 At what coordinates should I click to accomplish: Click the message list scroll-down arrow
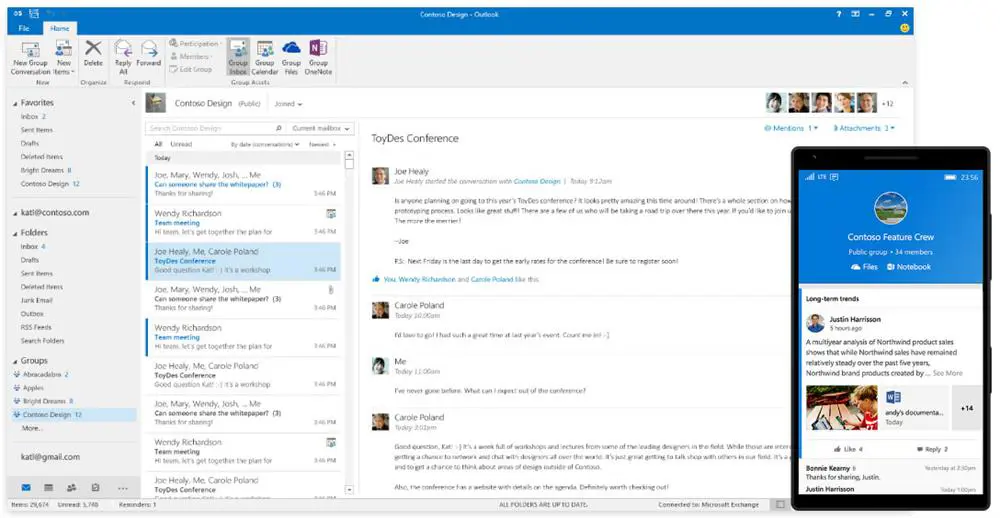point(349,490)
